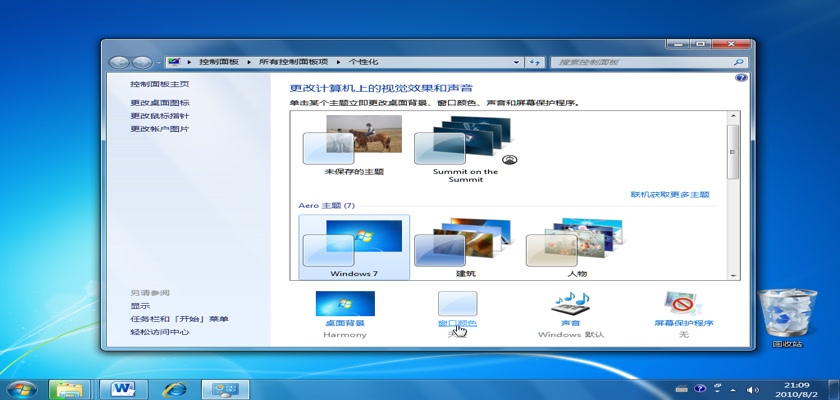
Task: Open 屏幕保护程序 (Screen Saver) icon
Action: pyautogui.click(x=684, y=304)
